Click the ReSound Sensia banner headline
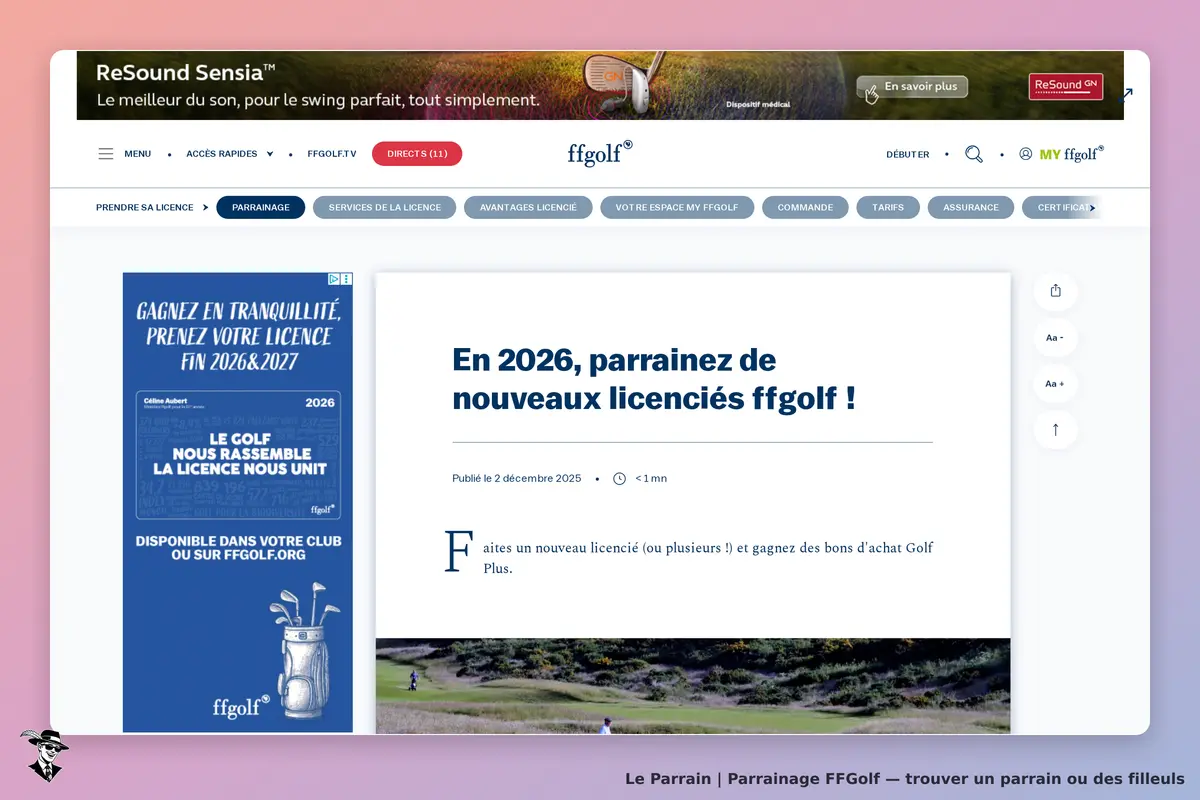The height and width of the screenshot is (800, 1200). 186,73
